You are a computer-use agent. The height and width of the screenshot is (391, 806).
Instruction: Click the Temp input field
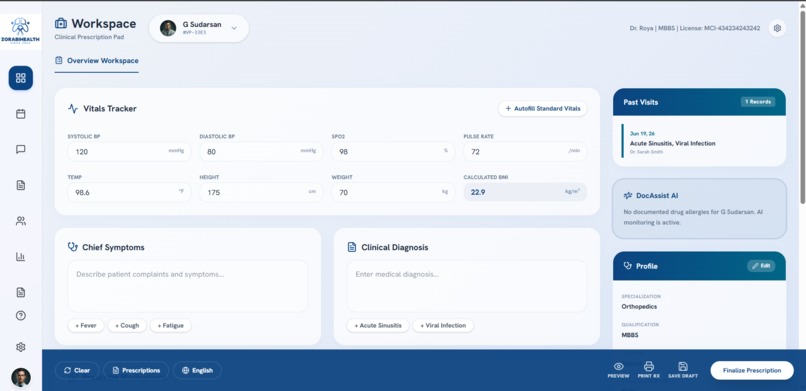click(x=129, y=192)
